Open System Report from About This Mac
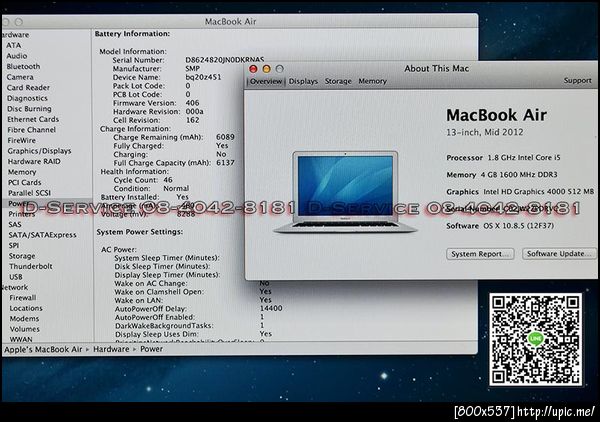The width and height of the screenshot is (600, 422). 480,254
